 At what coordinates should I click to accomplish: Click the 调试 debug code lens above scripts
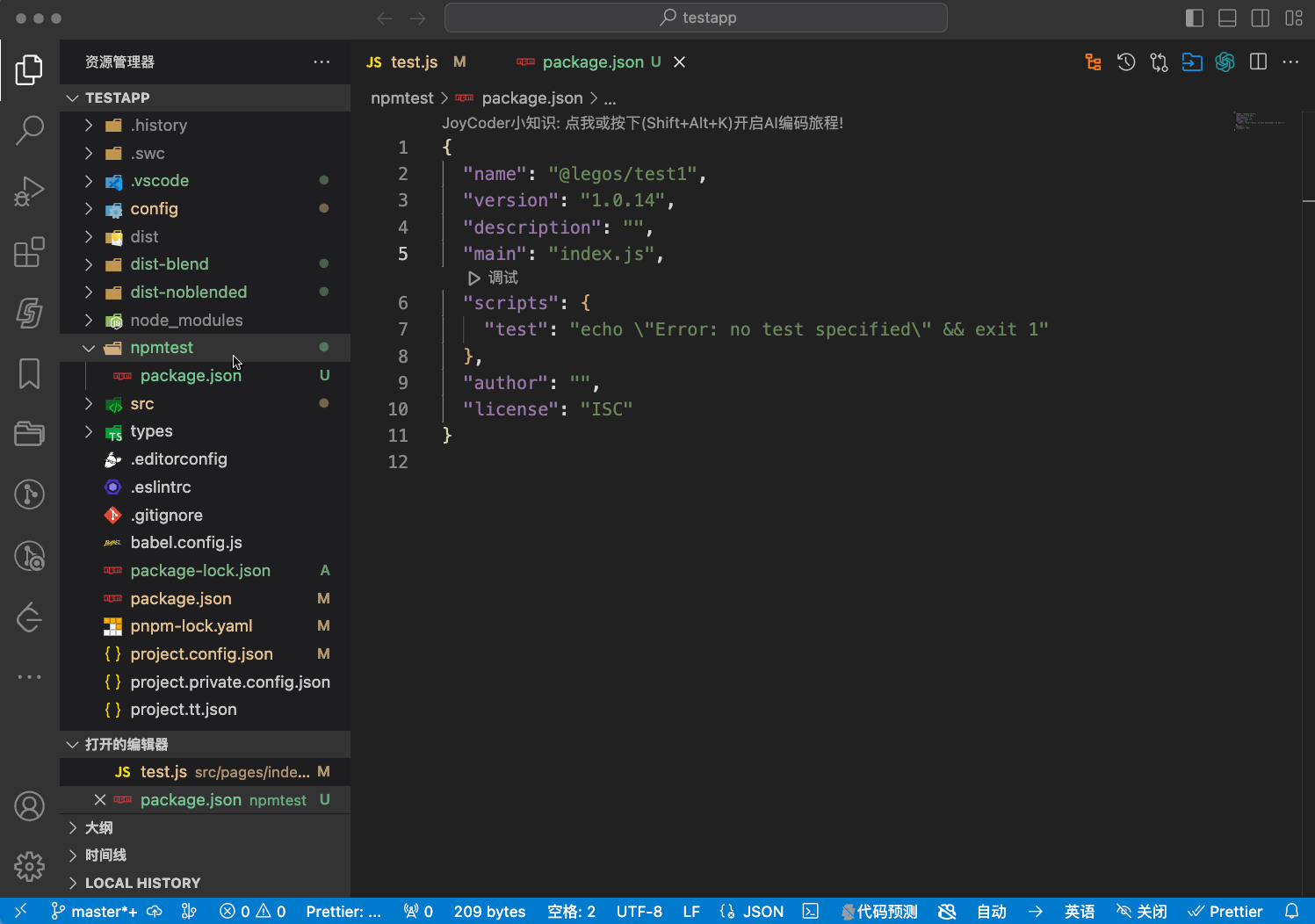tap(493, 278)
